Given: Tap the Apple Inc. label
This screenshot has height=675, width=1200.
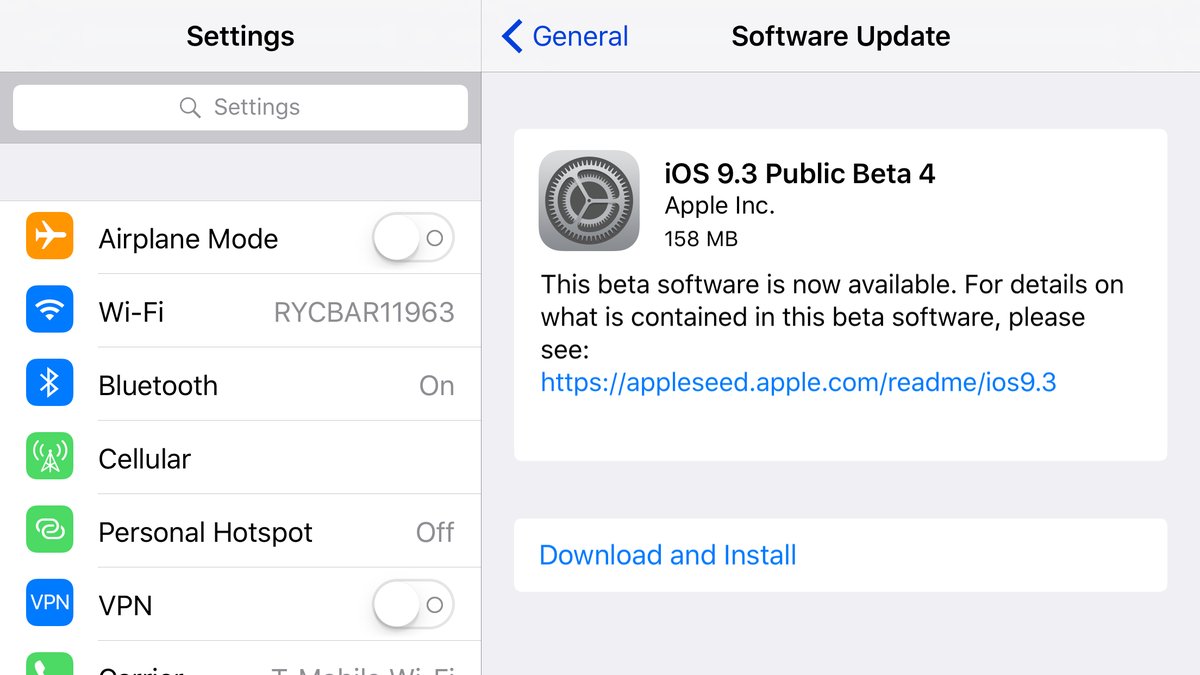Looking at the screenshot, I should point(720,206).
